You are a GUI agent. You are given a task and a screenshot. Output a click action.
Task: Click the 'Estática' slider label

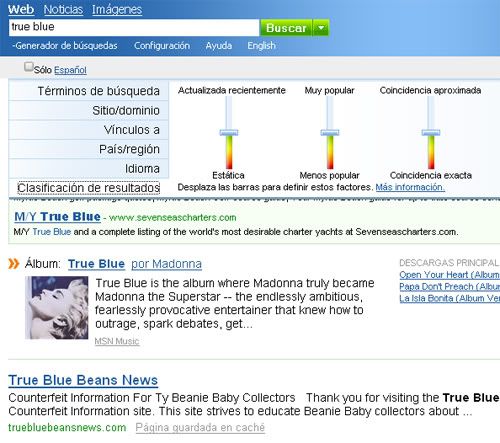tap(228, 175)
